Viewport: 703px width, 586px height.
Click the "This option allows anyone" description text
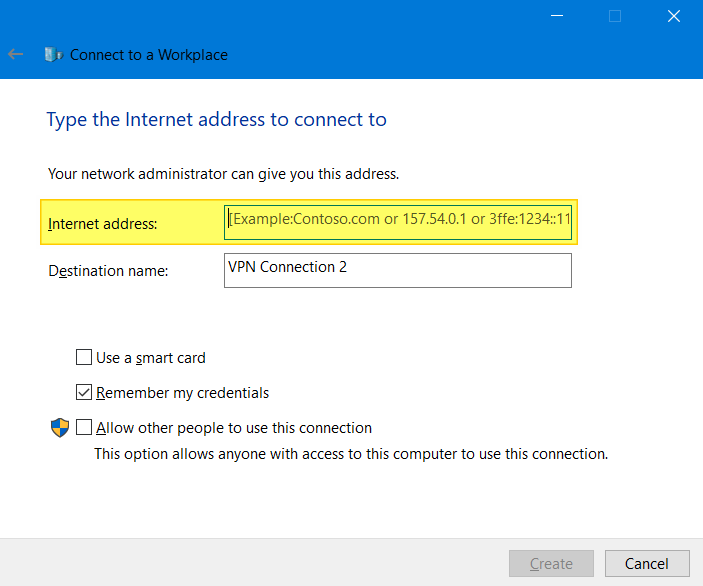point(350,454)
